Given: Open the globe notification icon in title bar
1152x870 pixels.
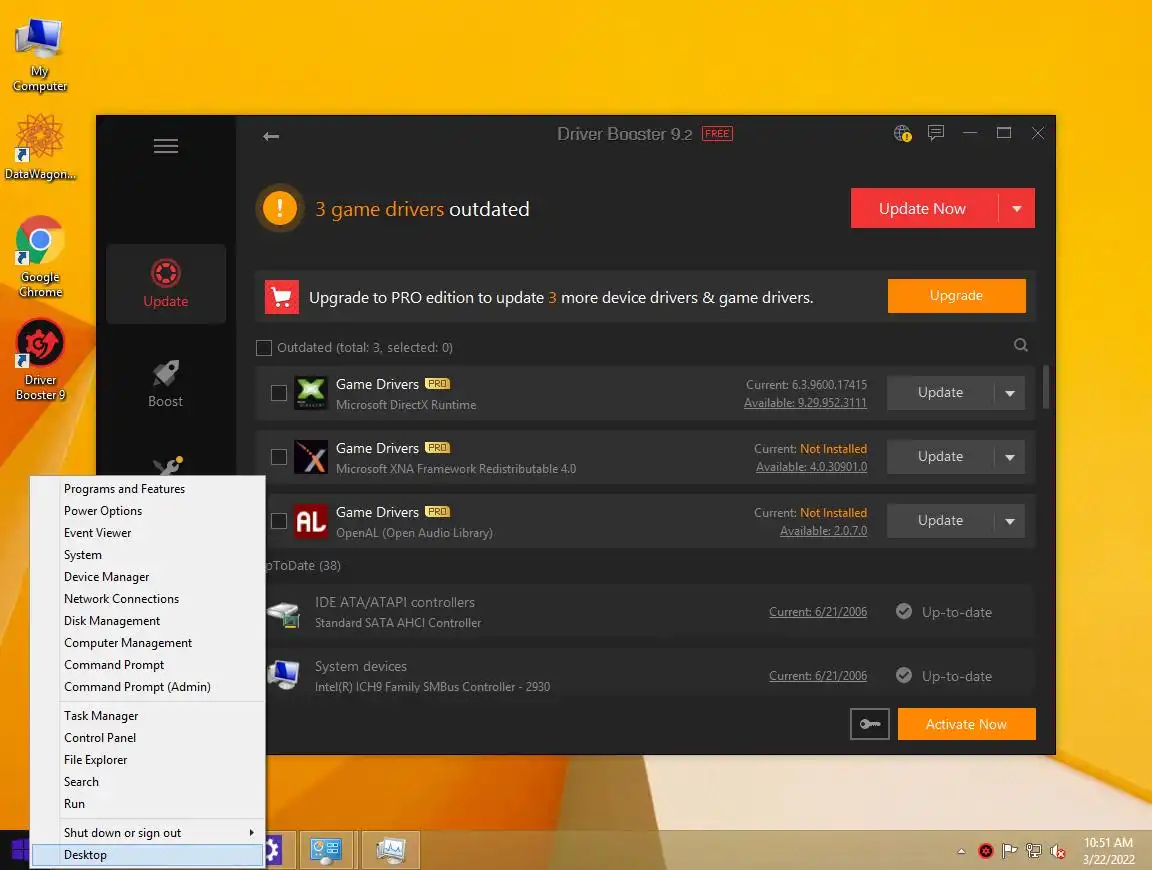Looking at the screenshot, I should tap(902, 133).
